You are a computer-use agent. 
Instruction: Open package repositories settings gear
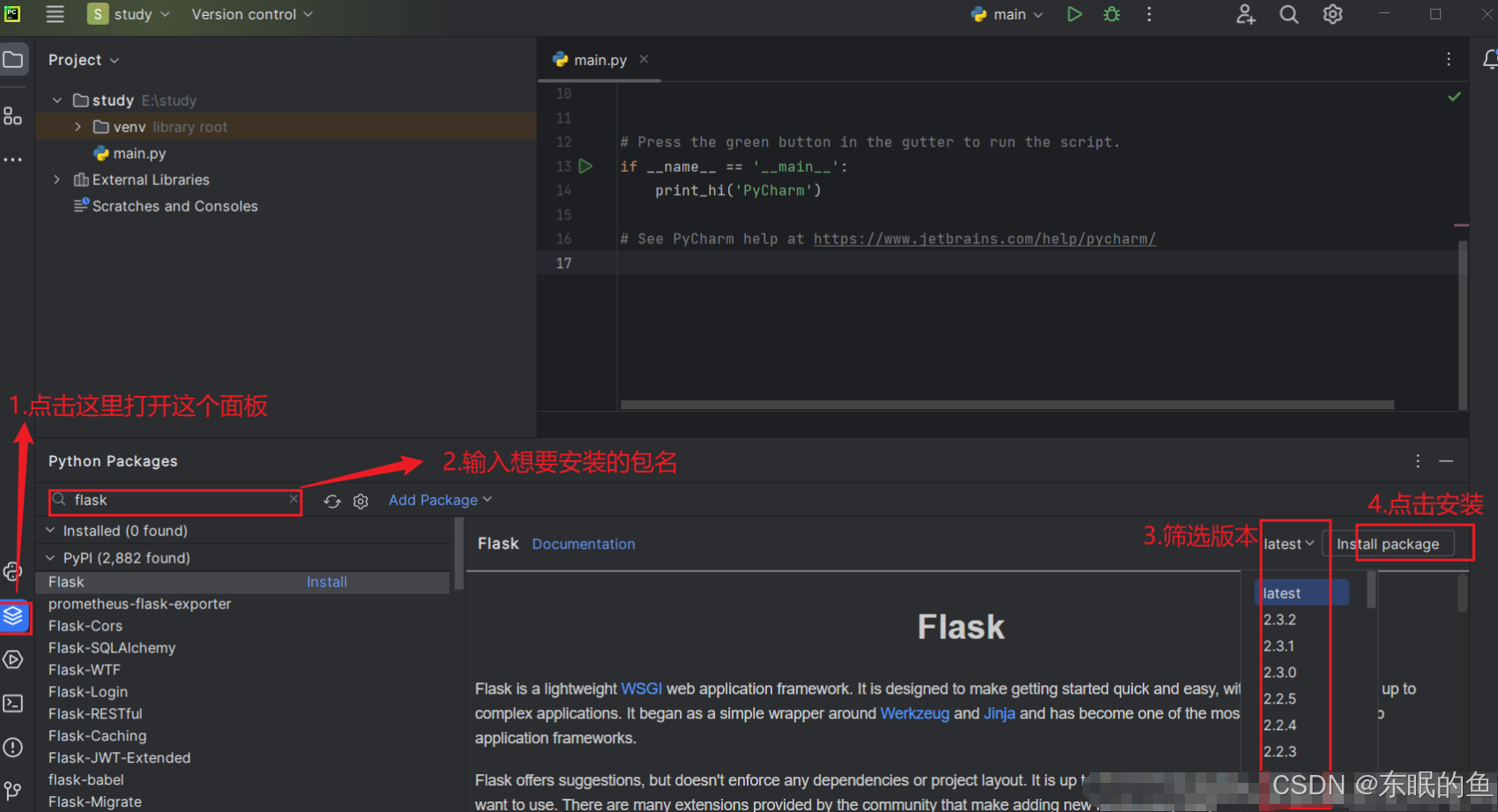tap(361, 501)
